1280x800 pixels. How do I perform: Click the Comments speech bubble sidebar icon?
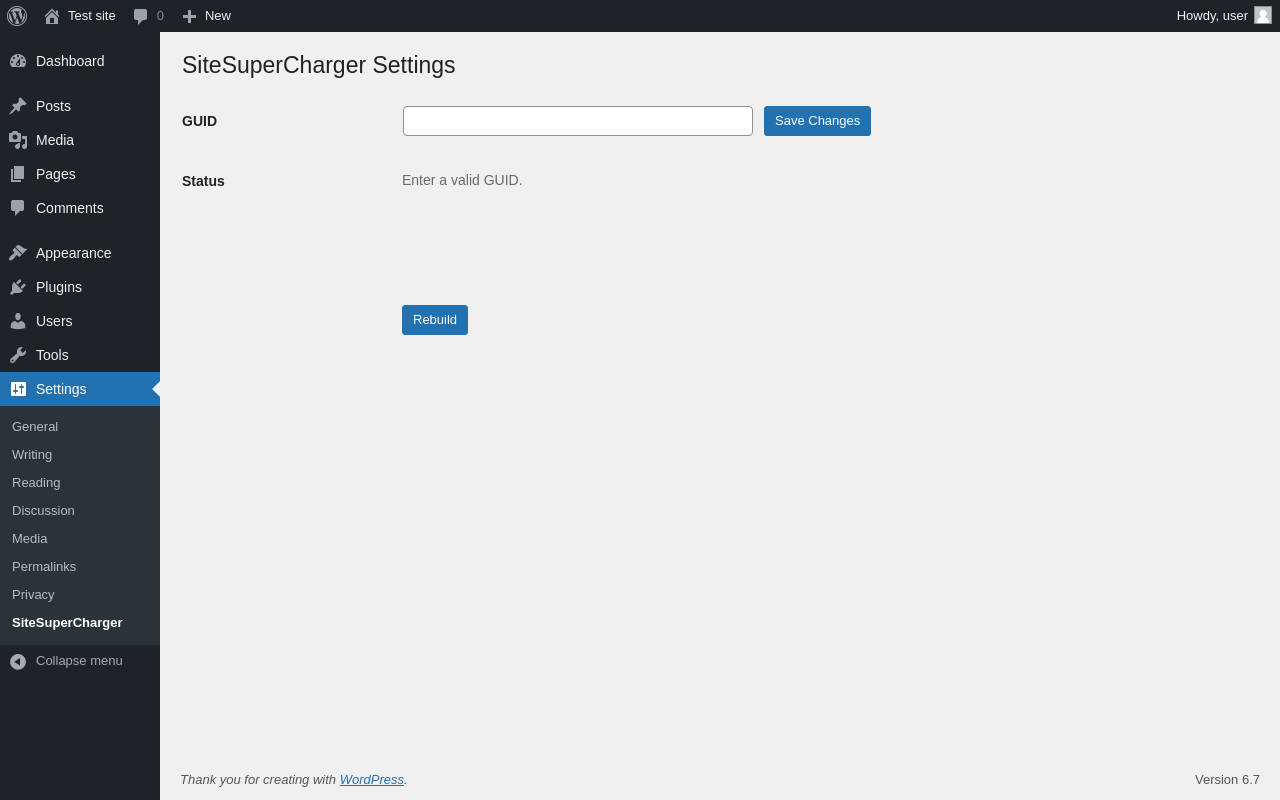pos(18,208)
